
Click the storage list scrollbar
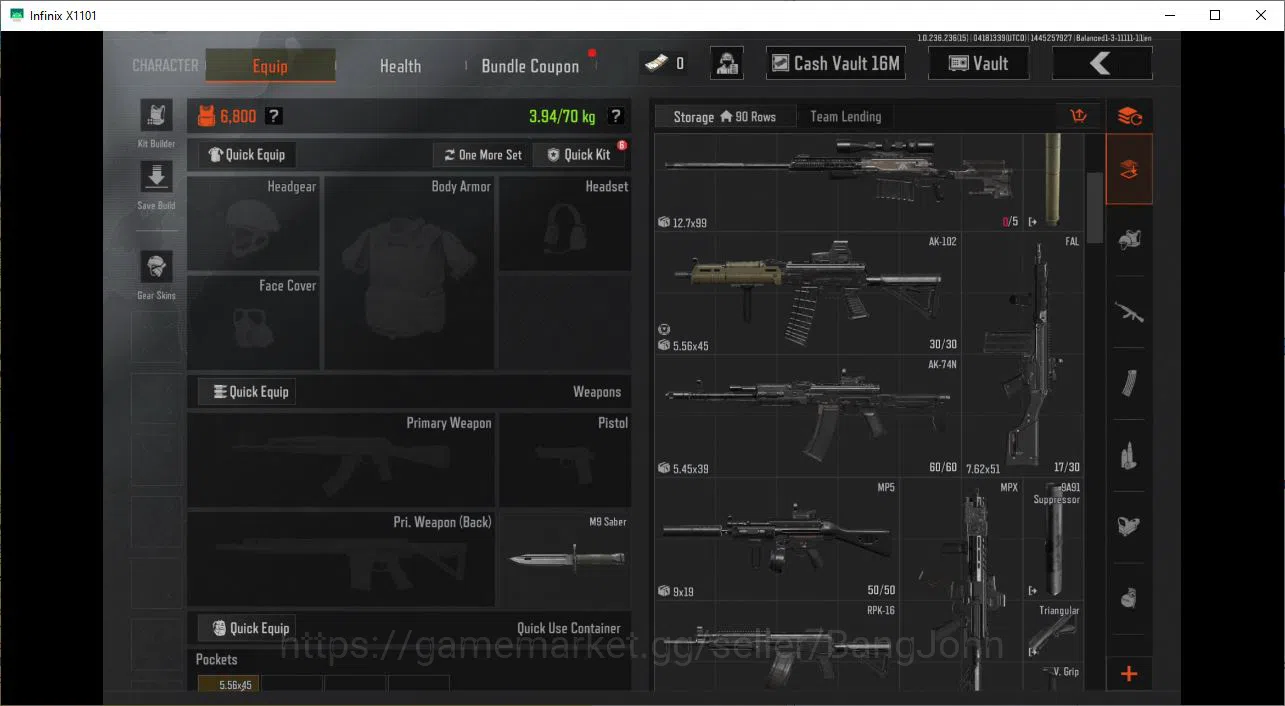[x=1095, y=207]
